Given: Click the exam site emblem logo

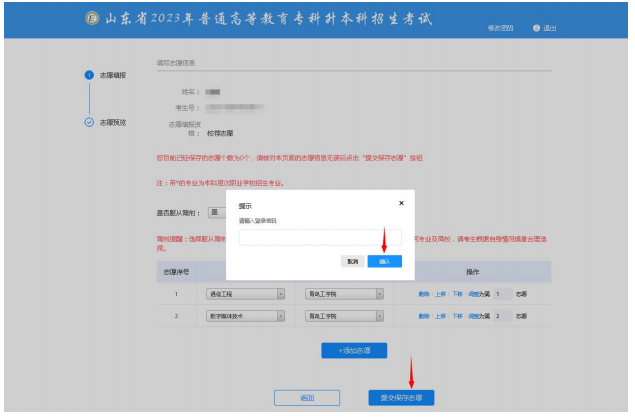Looking at the screenshot, I should pyautogui.click(x=92, y=18).
